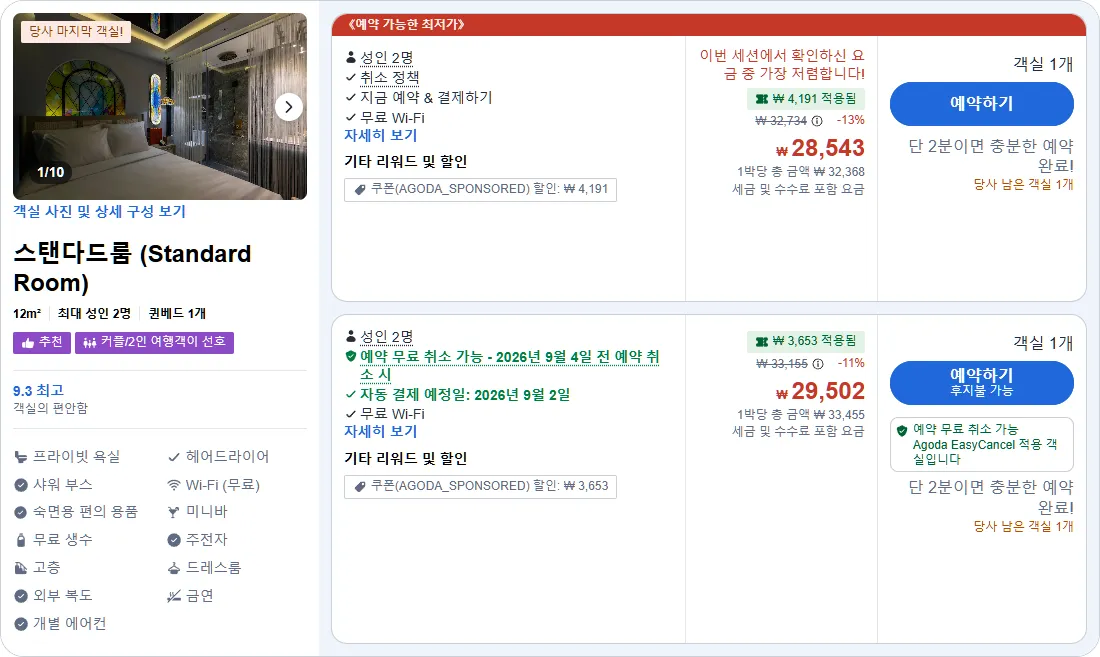
Task: Open the standard room photo thumbnail
Action: 160,107
